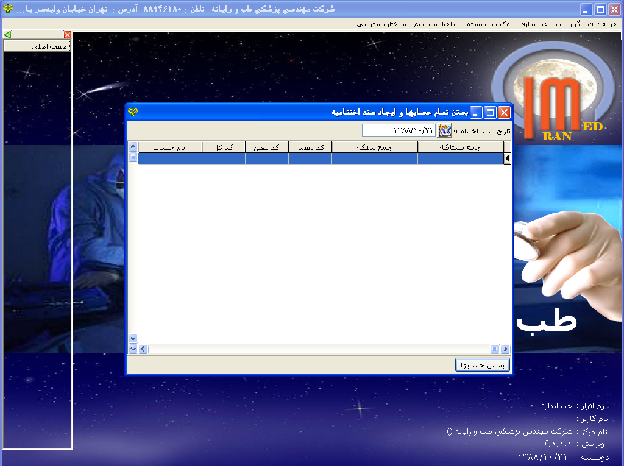Close the closing-accounts dialog with red X
This screenshot has width=625, height=466.
coord(504,112)
